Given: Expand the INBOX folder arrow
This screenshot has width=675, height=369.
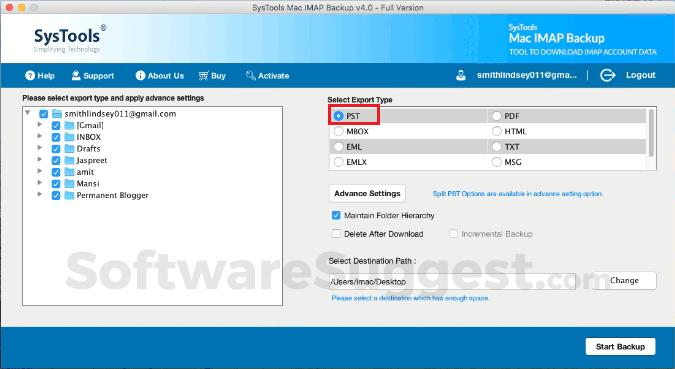Looking at the screenshot, I should [x=40, y=136].
